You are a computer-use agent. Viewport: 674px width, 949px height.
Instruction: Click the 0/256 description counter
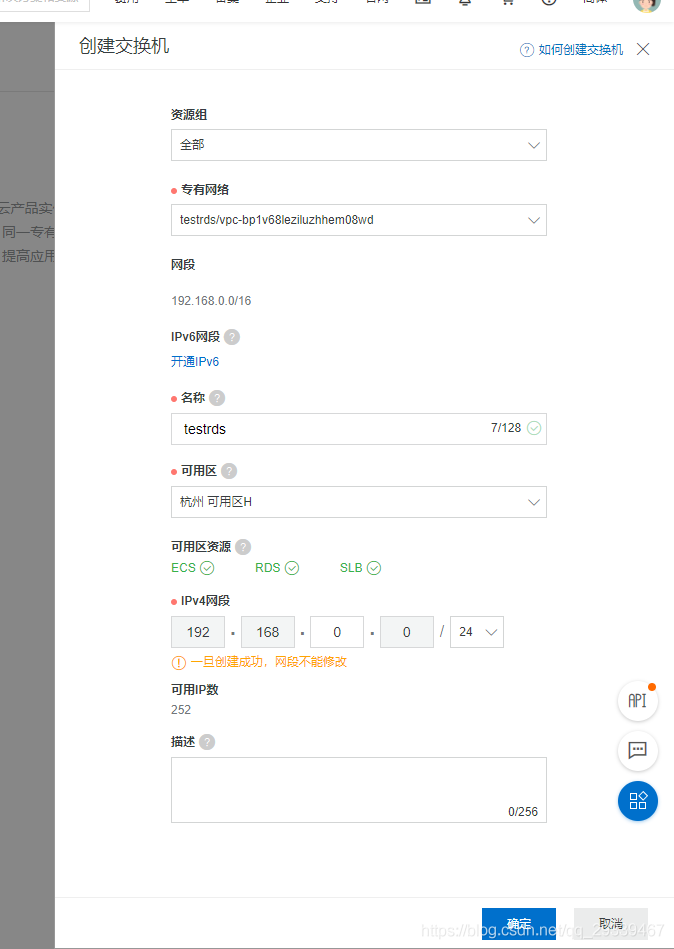[523, 812]
